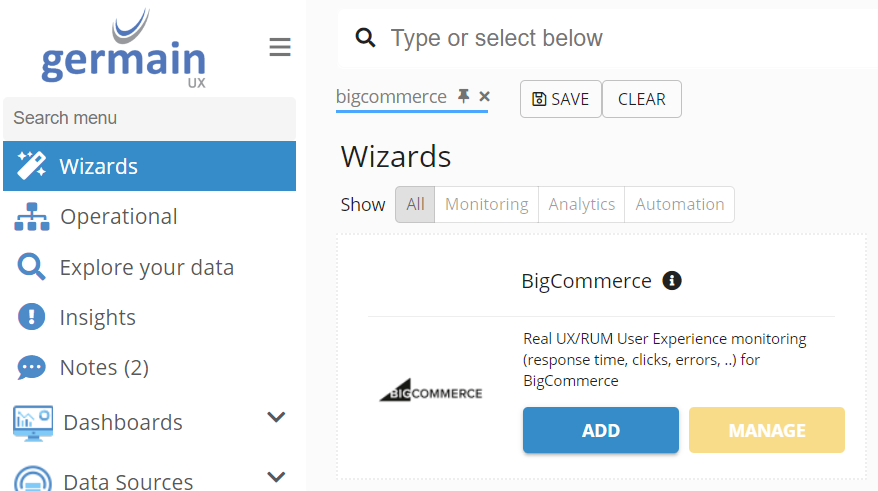
Task: Click the Notes speech bubble icon
Action: [32, 368]
